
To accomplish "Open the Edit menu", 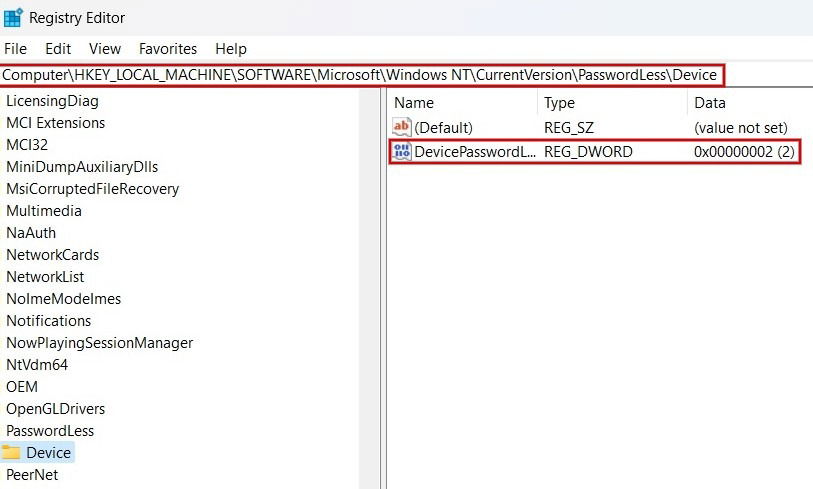I will [x=58, y=49].
